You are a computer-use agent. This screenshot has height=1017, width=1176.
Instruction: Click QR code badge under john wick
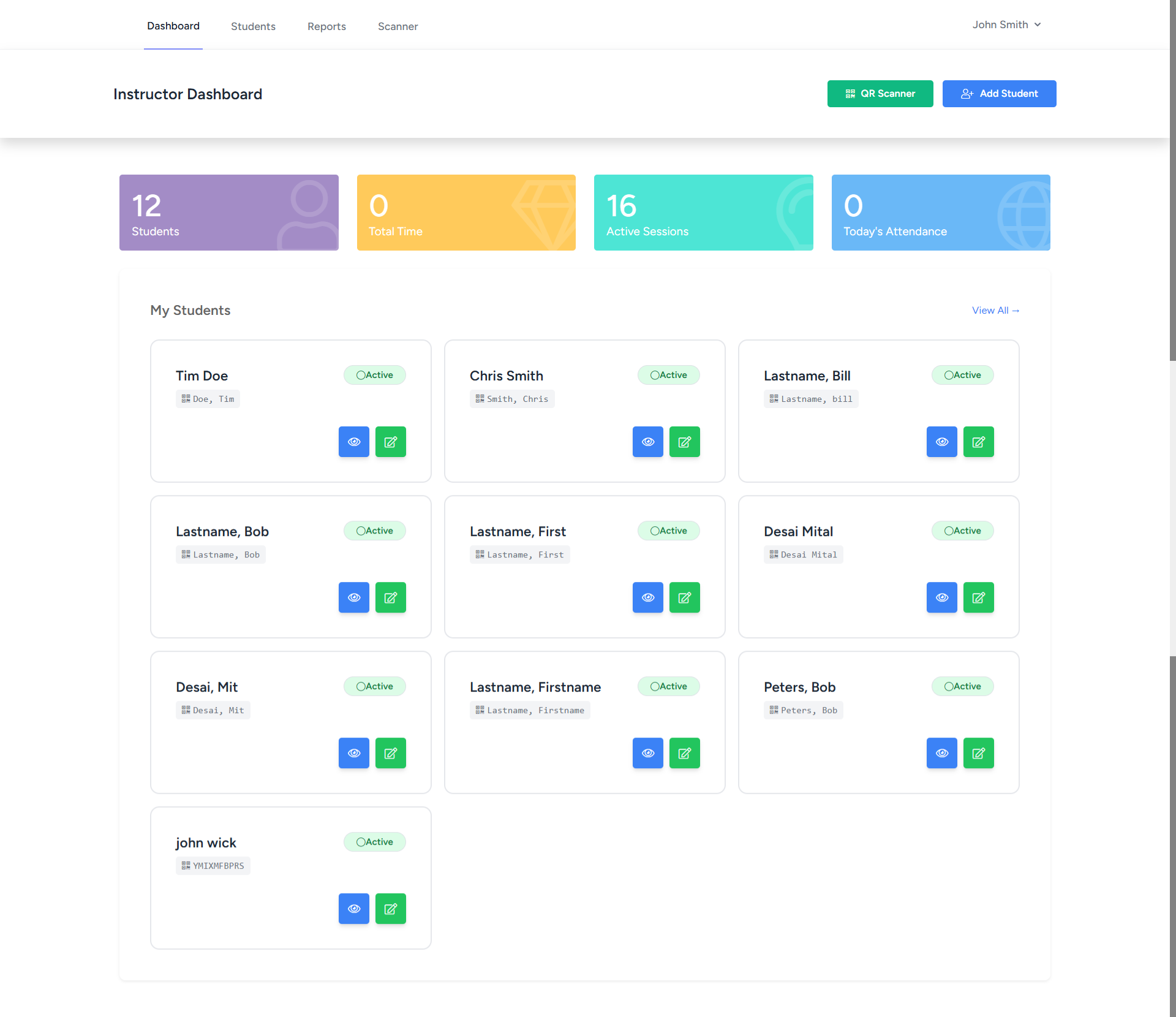213,866
